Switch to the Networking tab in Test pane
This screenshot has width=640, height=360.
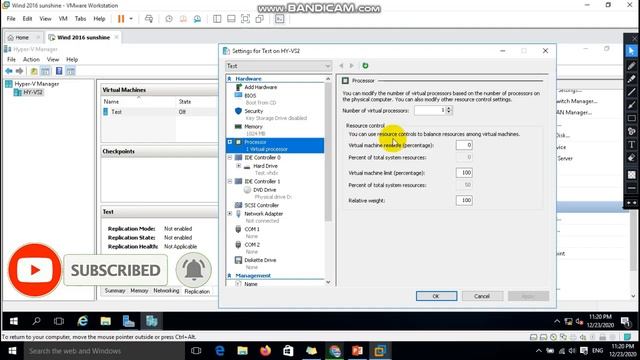[166, 291]
